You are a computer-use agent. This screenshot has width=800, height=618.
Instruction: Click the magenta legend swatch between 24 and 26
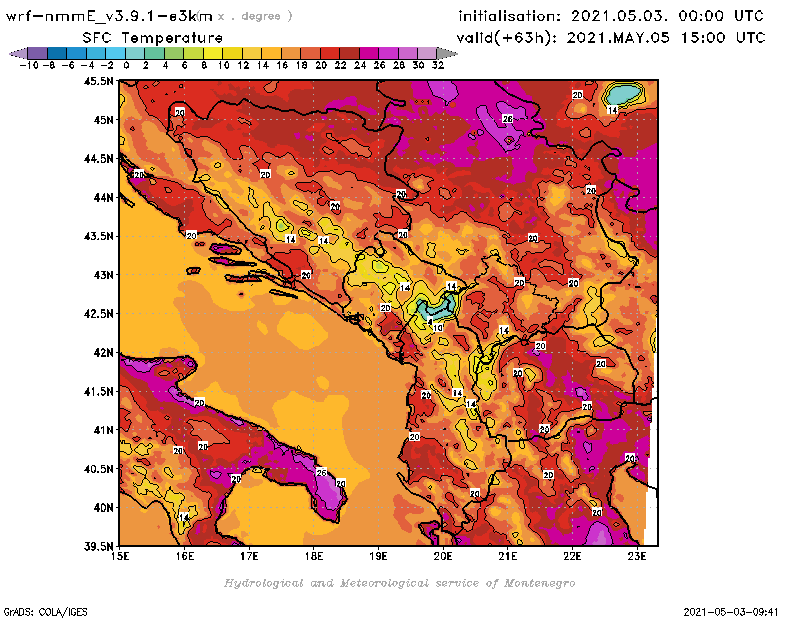click(x=369, y=54)
